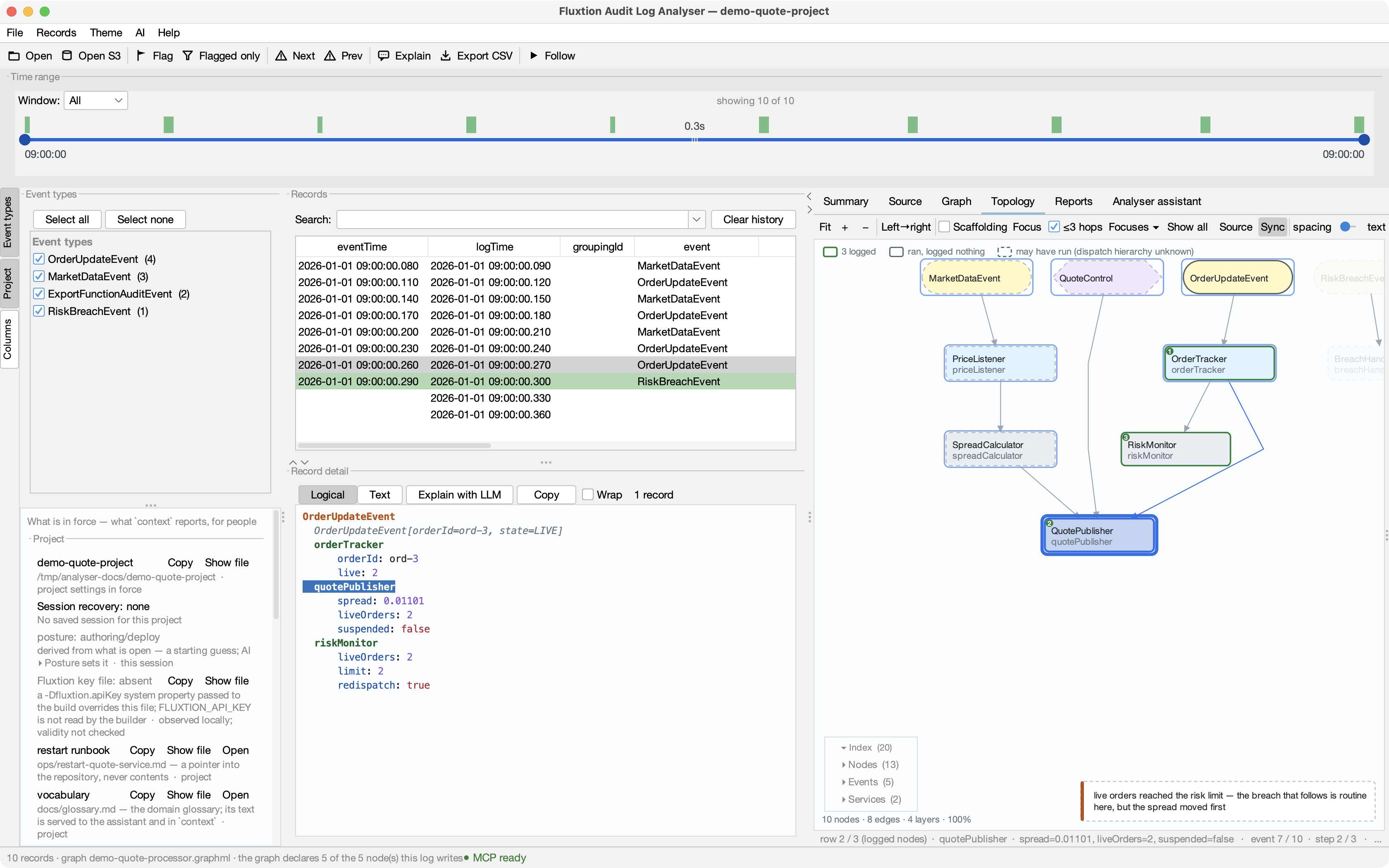Screen dimensions: 1389x868
Task: Collapse panel with left chevron beside Summary
Action: pos(809,196)
